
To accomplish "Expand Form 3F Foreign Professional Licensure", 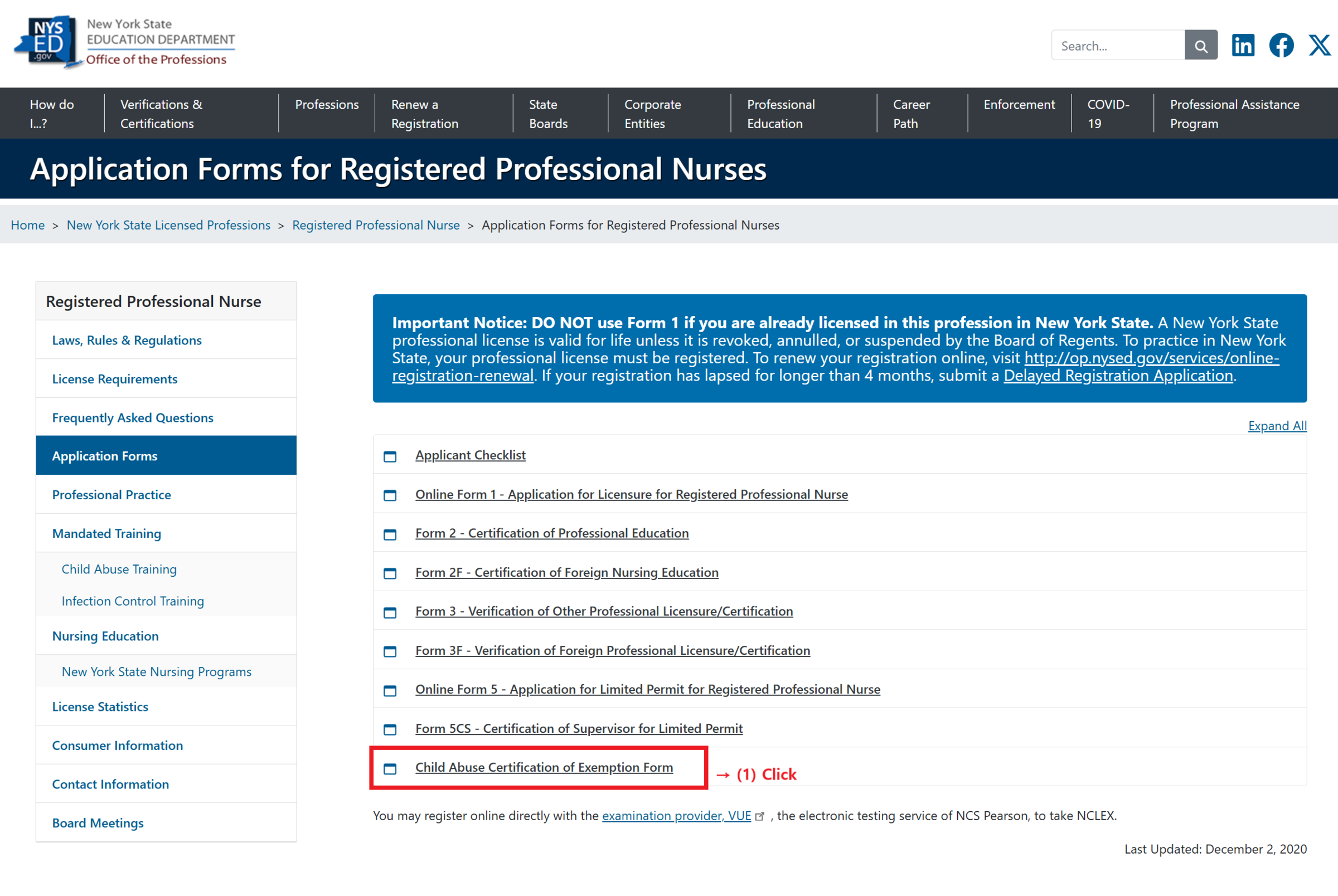I will coord(613,650).
